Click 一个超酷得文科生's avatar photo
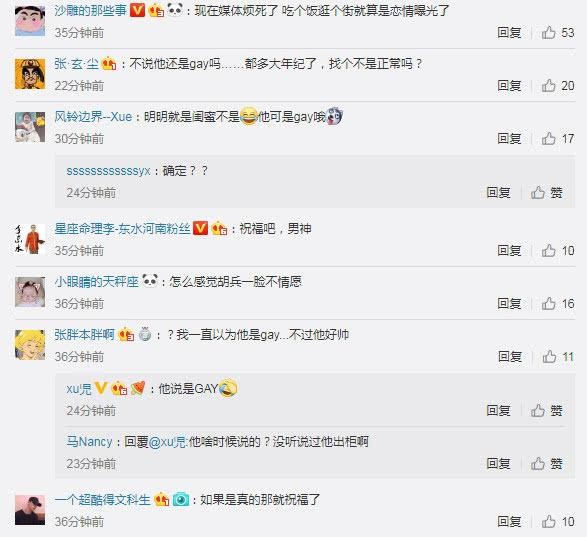The height and width of the screenshot is (537, 587). click(x=30, y=510)
